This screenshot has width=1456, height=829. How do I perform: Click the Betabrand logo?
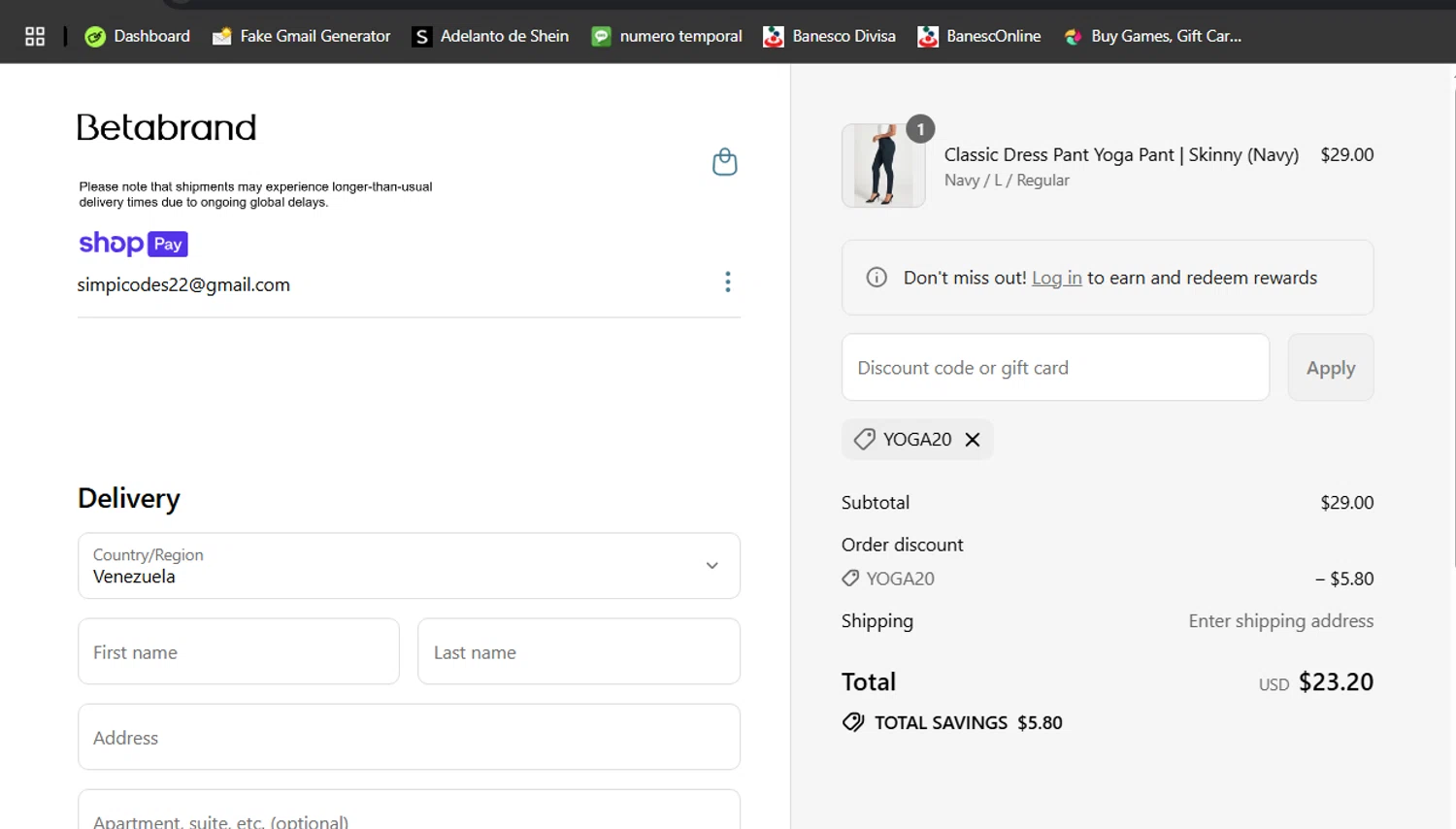[x=166, y=127]
